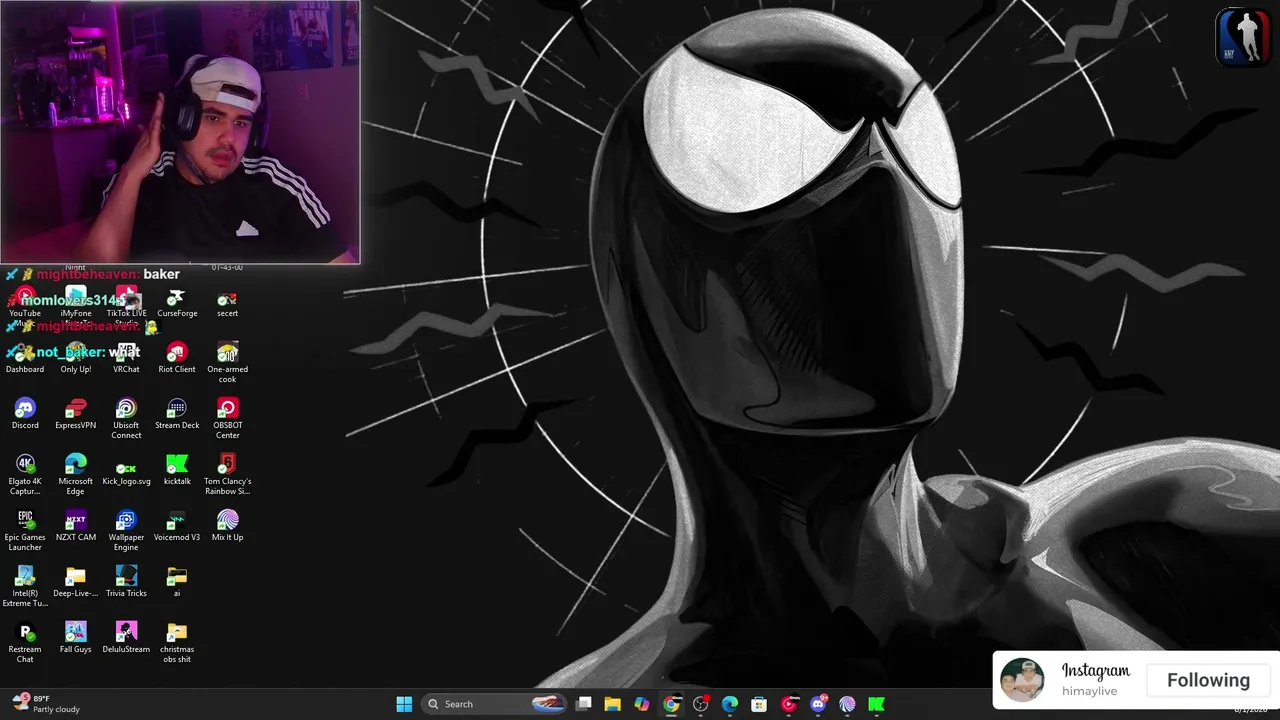Open the Wallpaper Engine shortcut
This screenshot has width=1280, height=720.
point(126,530)
